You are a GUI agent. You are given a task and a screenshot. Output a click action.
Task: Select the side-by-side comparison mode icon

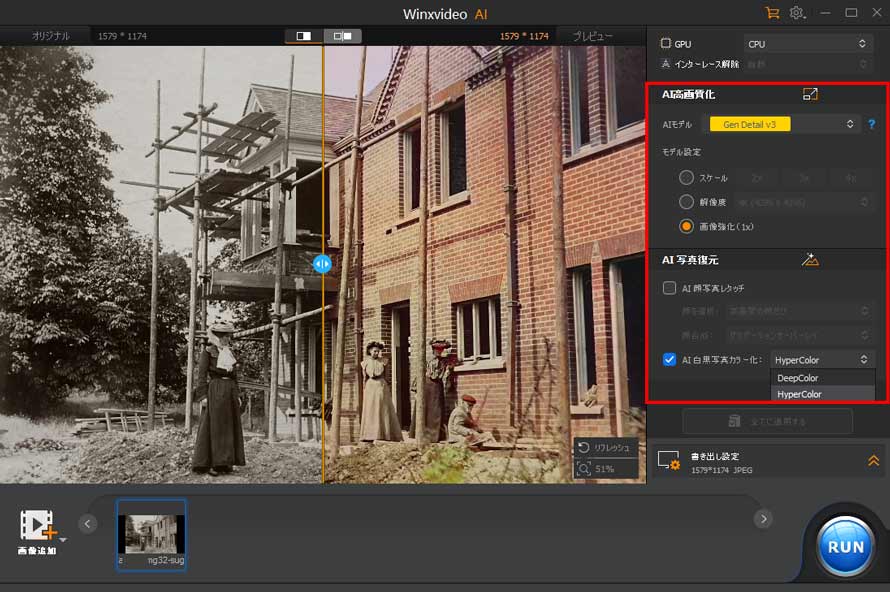(x=342, y=36)
